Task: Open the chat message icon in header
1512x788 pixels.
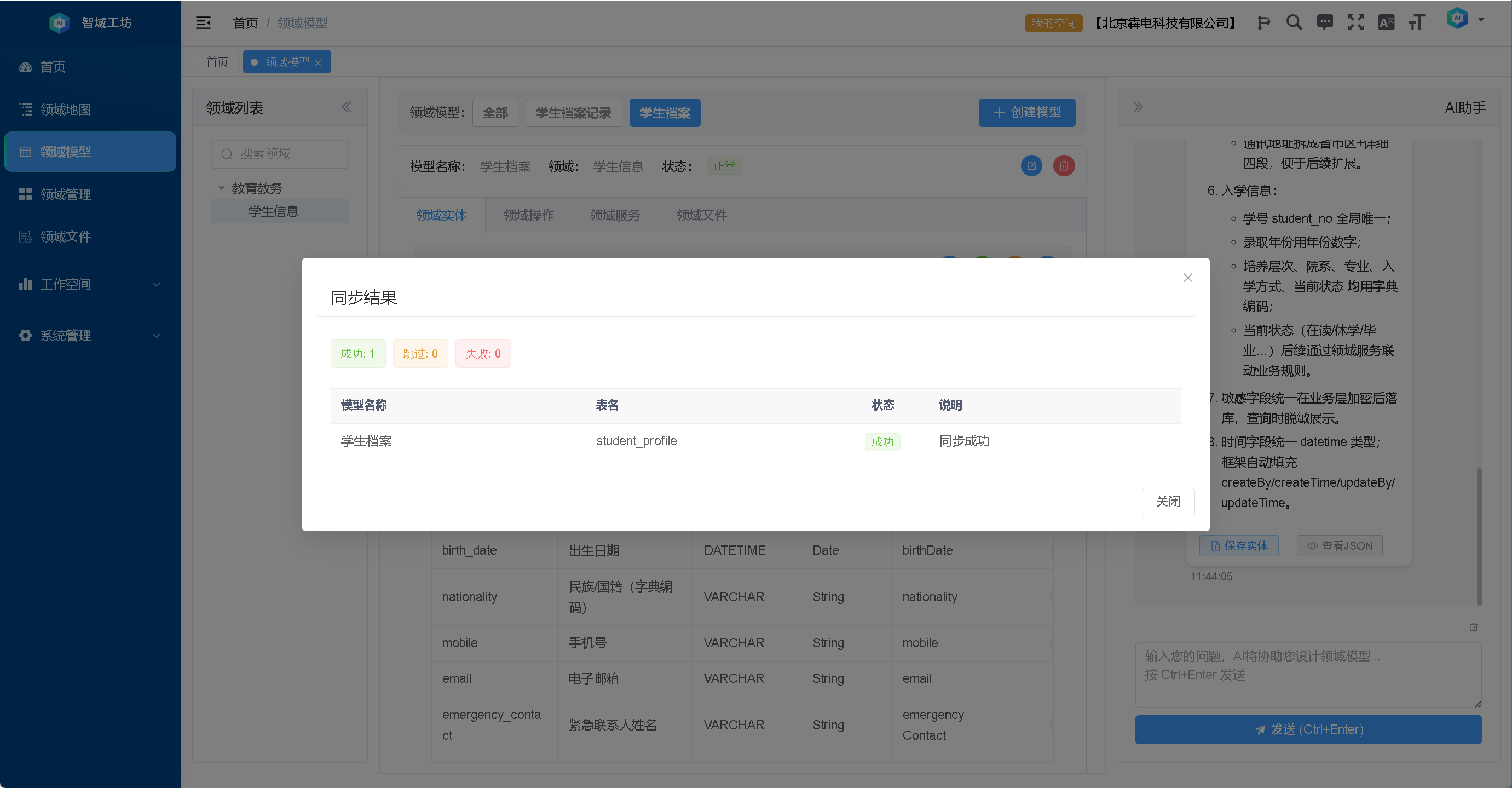Action: click(x=1324, y=23)
